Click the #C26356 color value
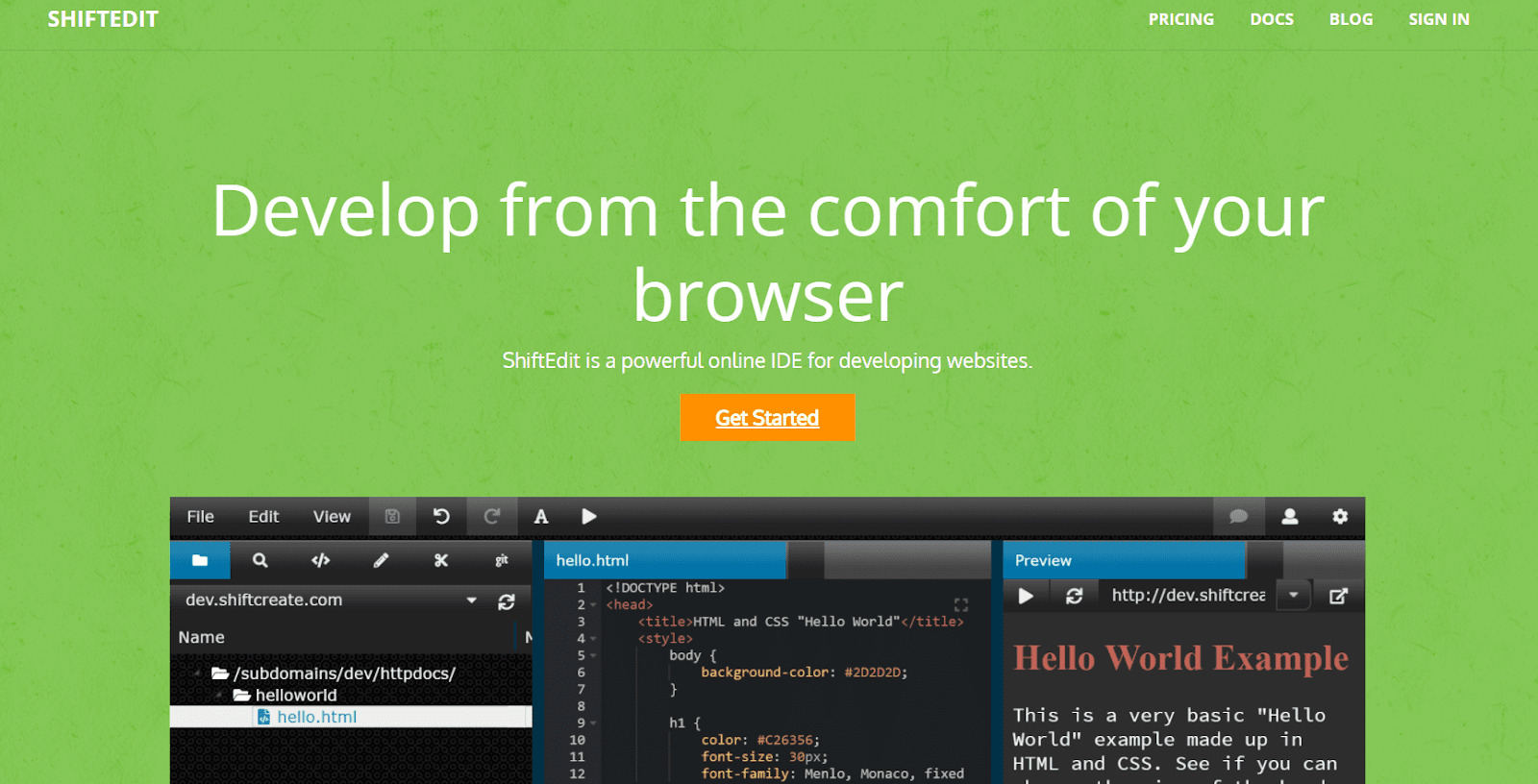 click(x=787, y=740)
